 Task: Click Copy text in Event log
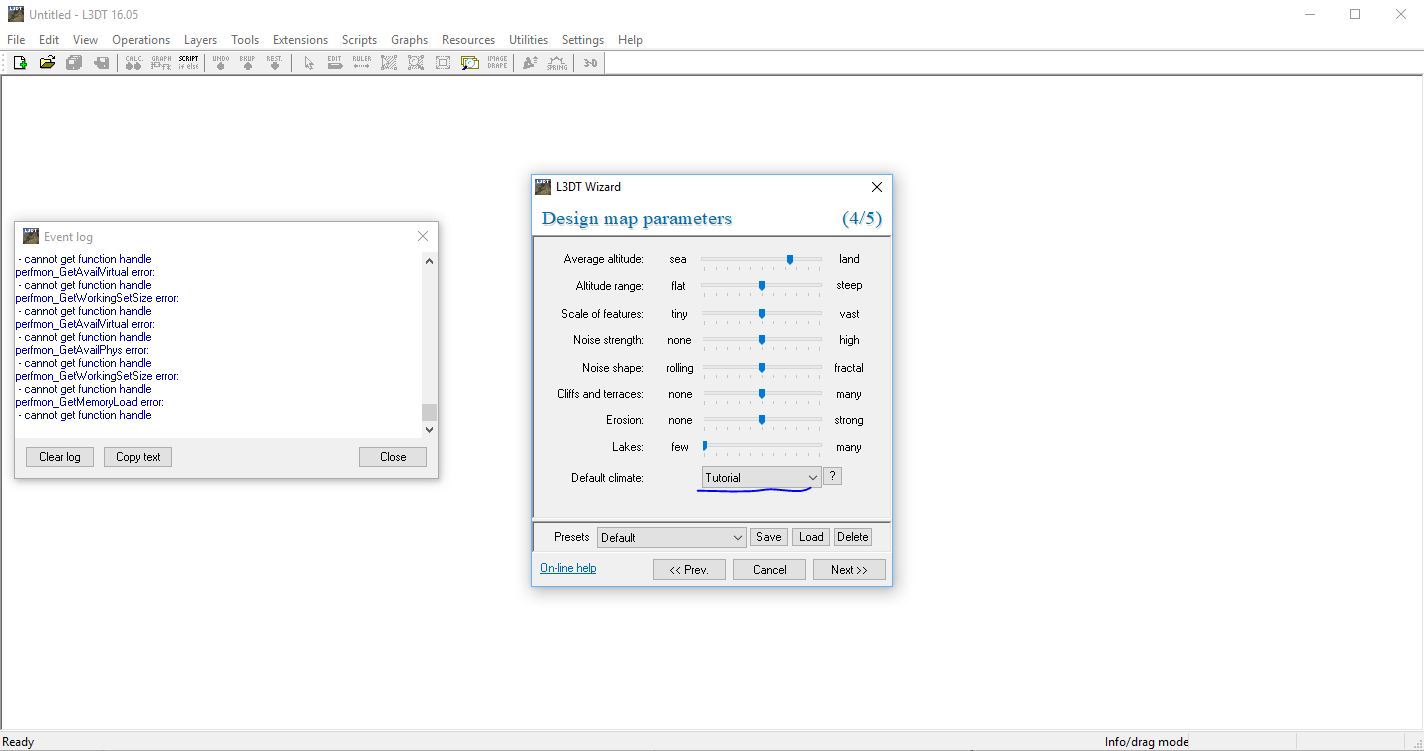pyautogui.click(x=138, y=457)
